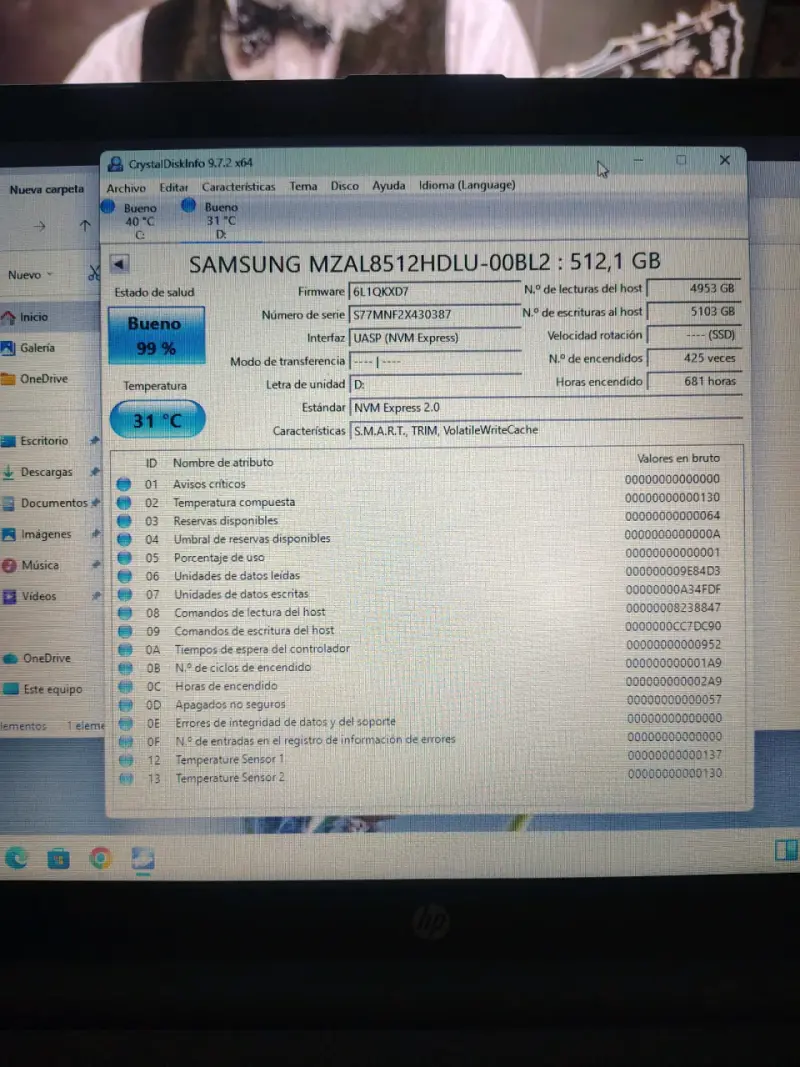This screenshot has height=1067, width=800.
Task: Click the forward arrow in File Explorer
Action: [39, 227]
